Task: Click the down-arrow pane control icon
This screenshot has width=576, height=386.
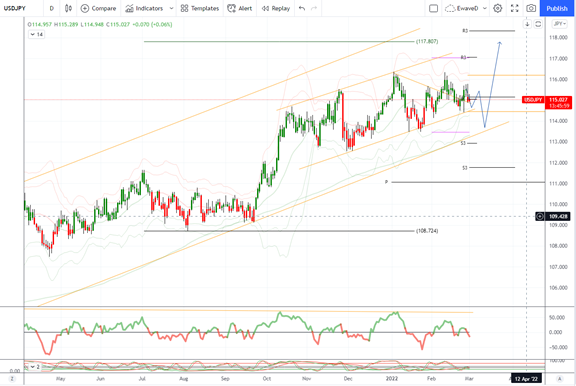Action: tap(527, 24)
